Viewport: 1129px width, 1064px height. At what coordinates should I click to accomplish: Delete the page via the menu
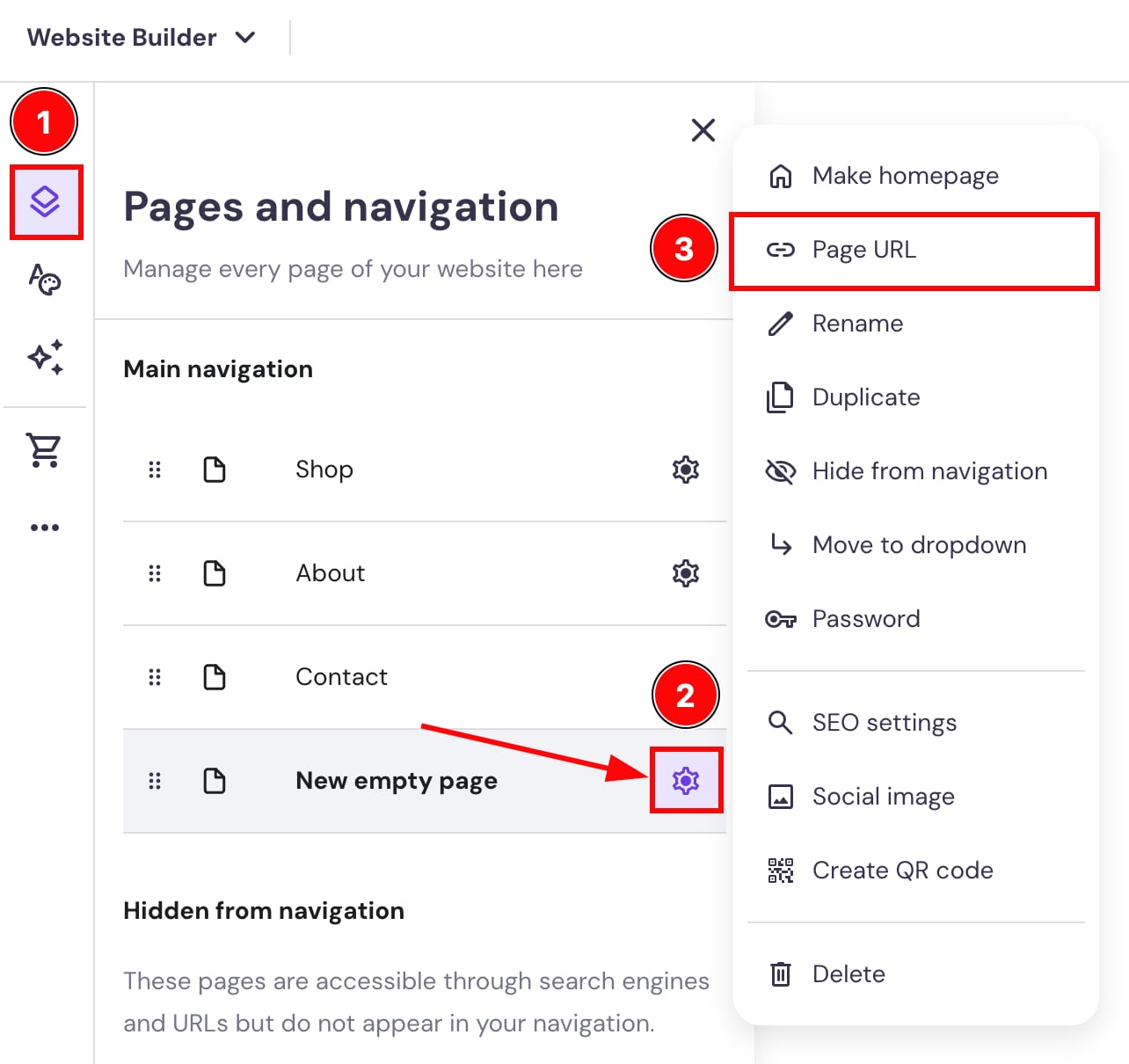point(848,973)
